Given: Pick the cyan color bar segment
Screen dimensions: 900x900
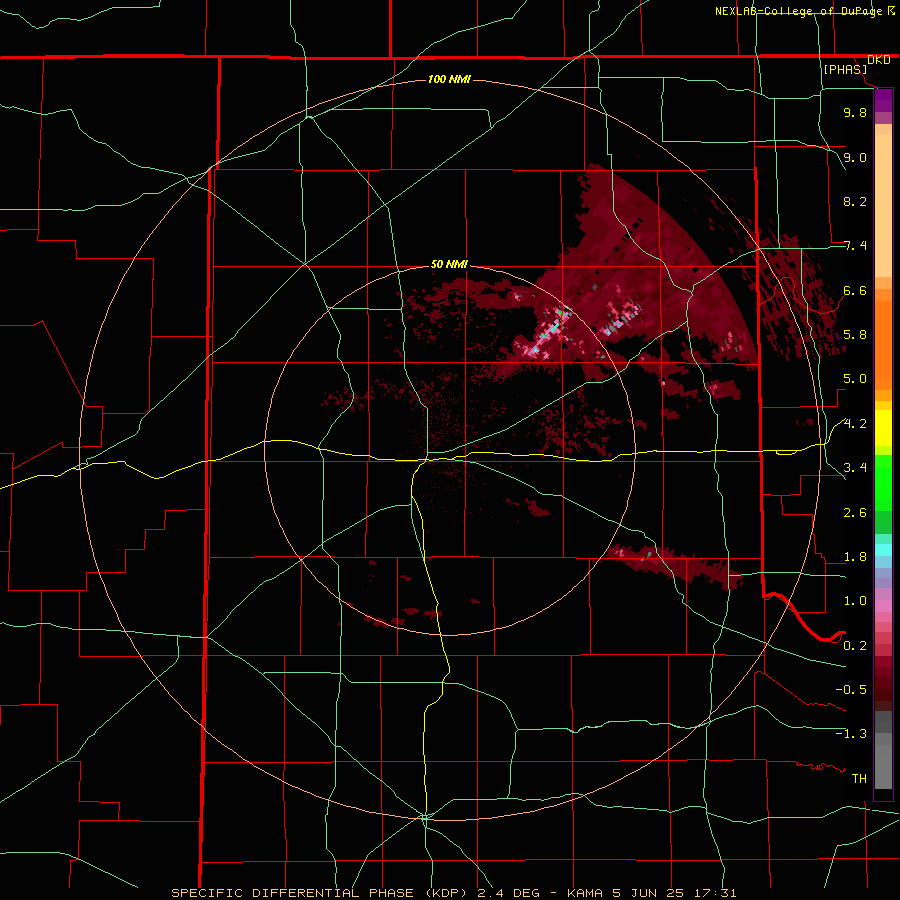Looking at the screenshot, I should coord(883,550).
